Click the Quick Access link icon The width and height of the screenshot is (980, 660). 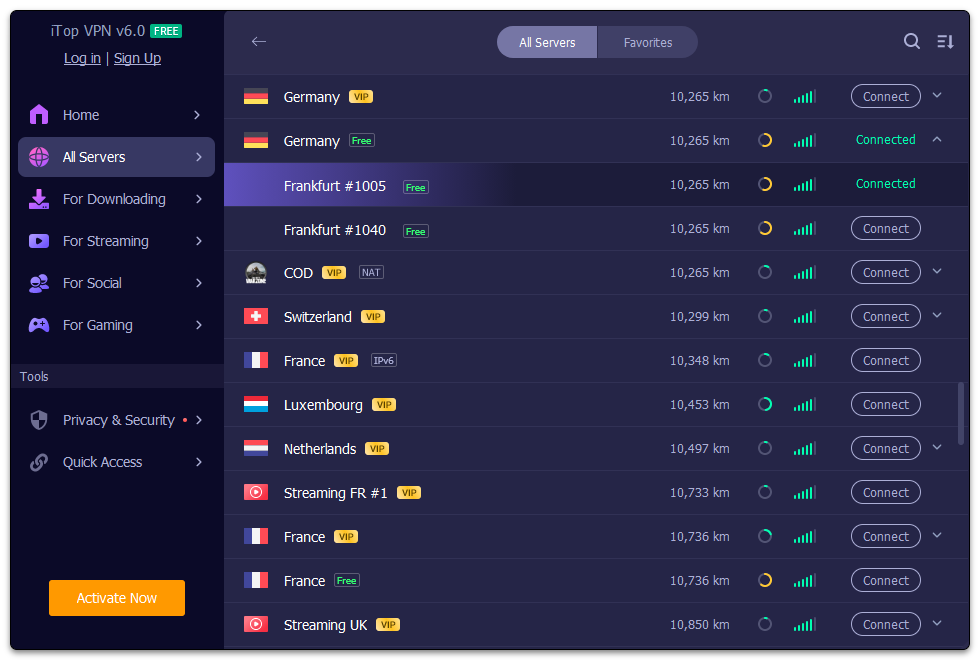[x=39, y=462]
